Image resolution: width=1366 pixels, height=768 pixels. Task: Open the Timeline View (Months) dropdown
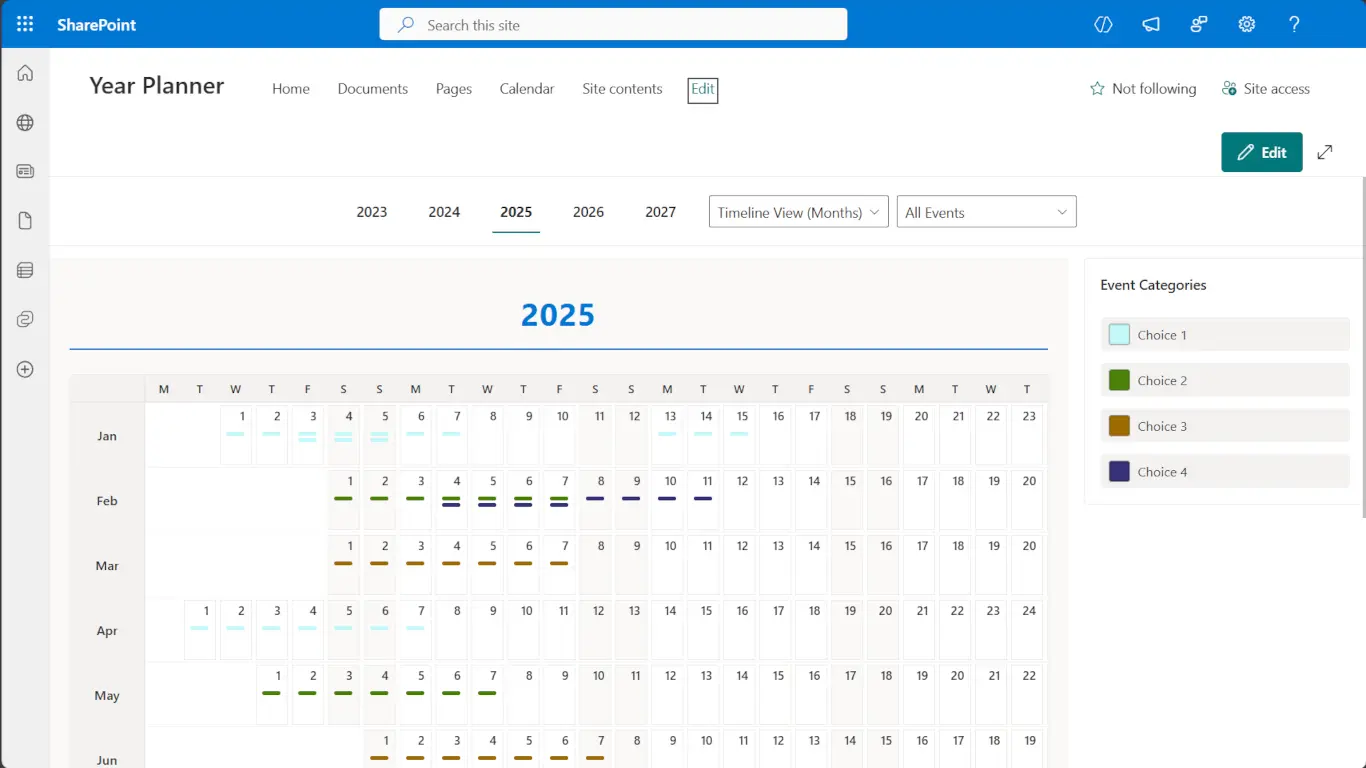point(797,211)
